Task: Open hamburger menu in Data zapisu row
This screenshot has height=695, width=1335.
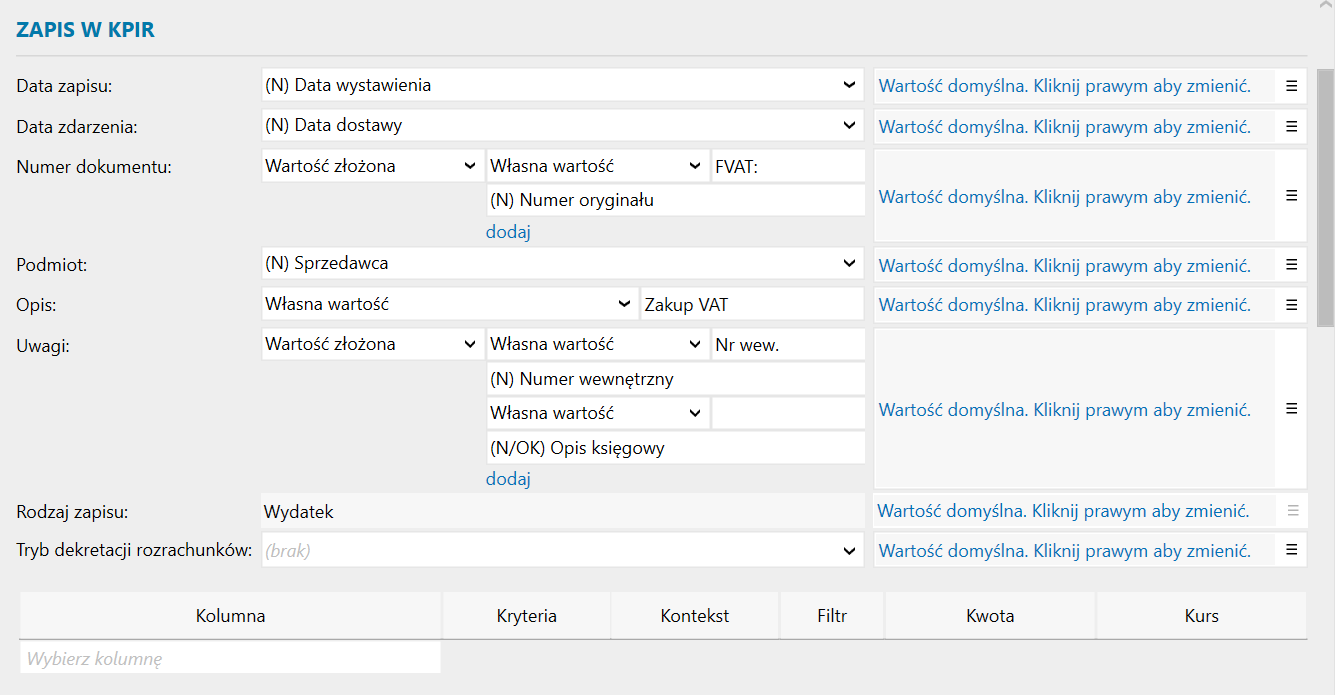Action: [1291, 86]
